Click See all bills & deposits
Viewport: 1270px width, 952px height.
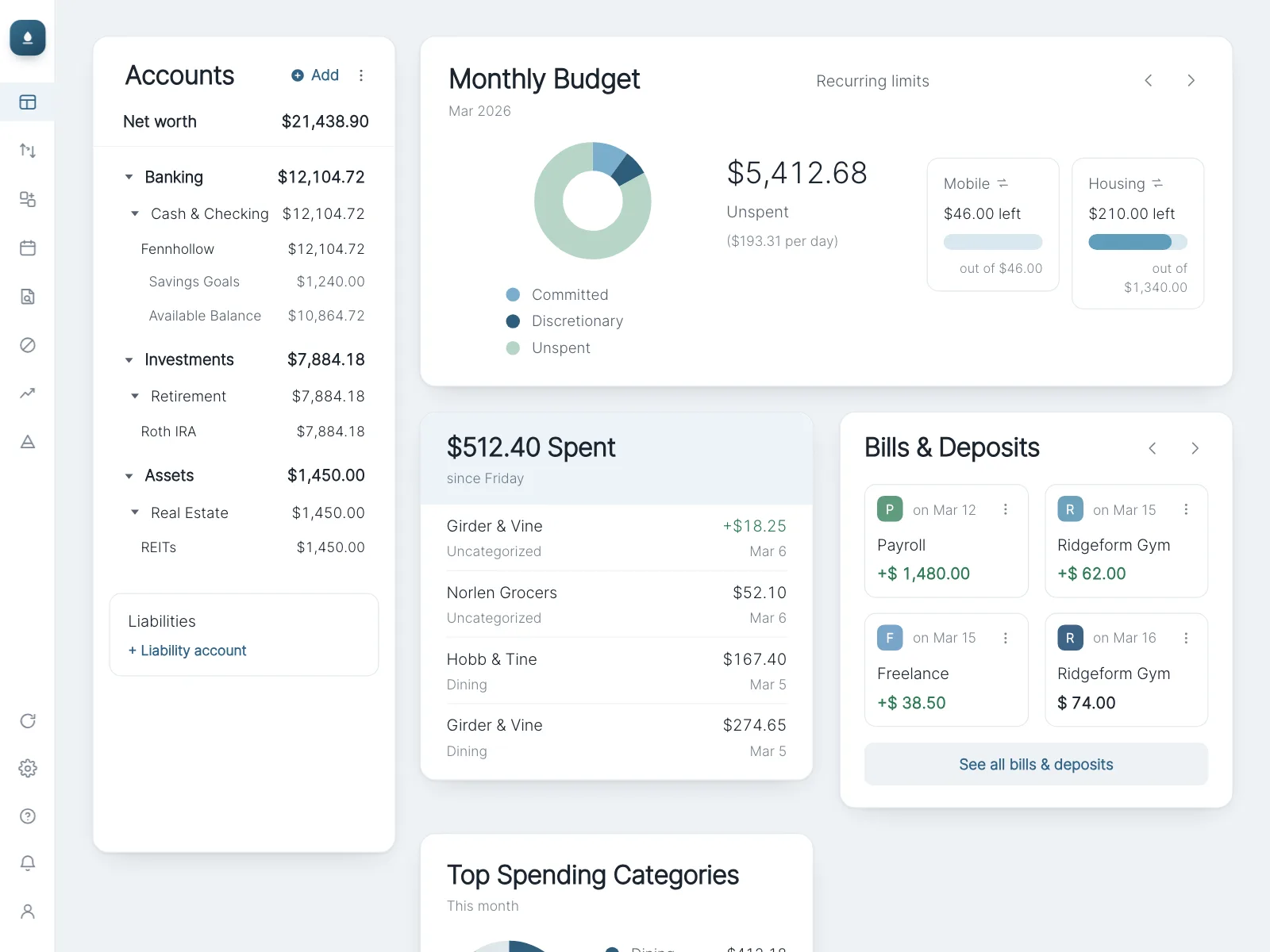(1036, 764)
